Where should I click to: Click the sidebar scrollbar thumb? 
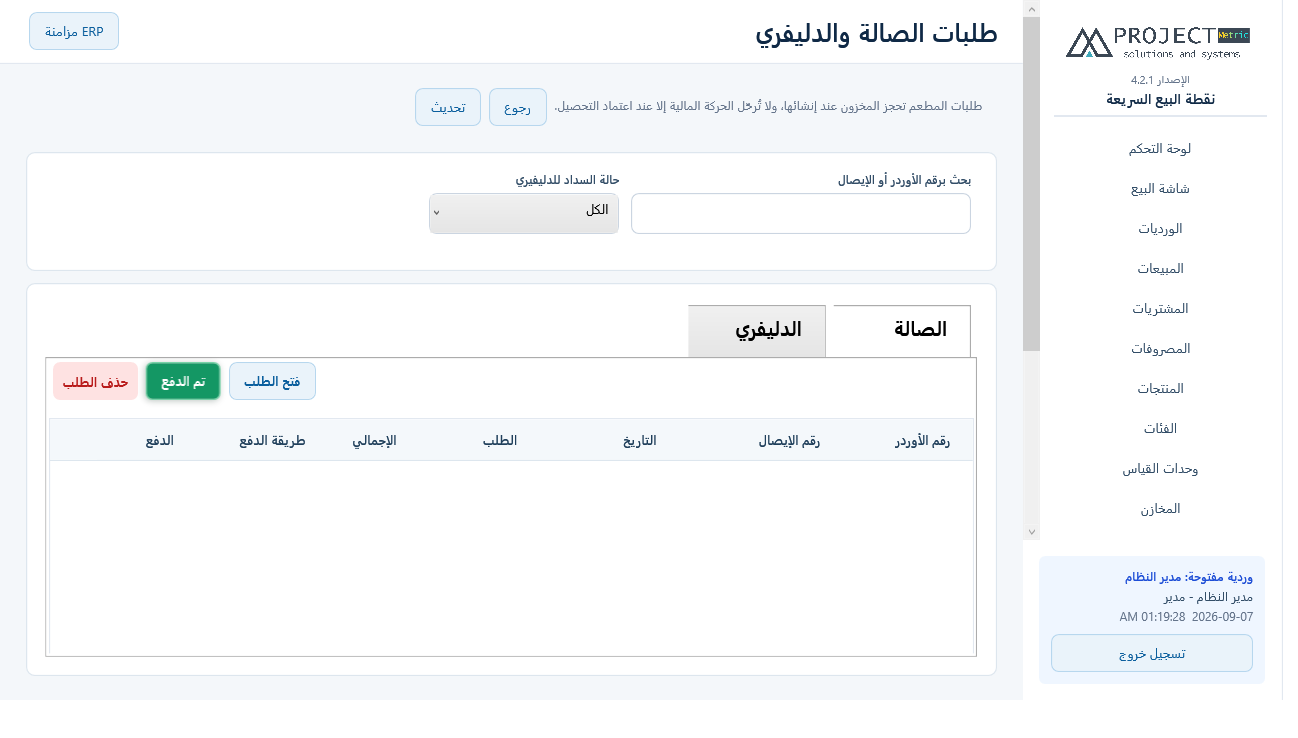[1031, 184]
